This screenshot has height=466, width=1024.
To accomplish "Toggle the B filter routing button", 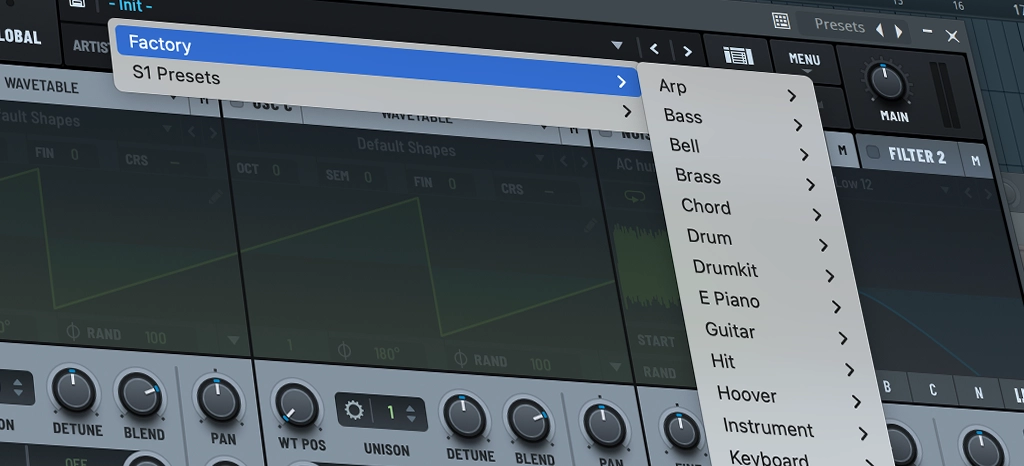I will coord(887,386).
